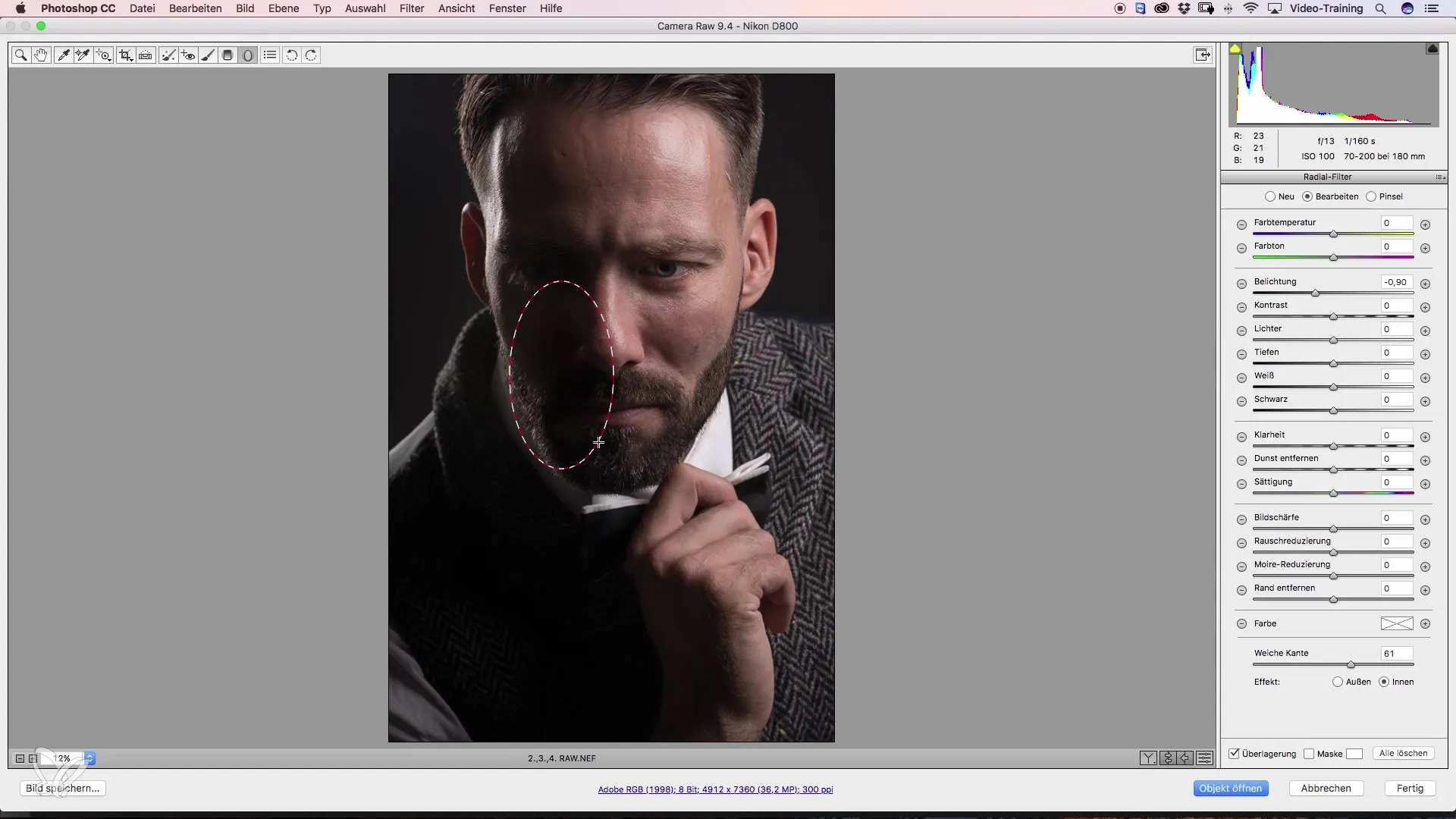Click Objekt öffnen button

[x=1230, y=789]
